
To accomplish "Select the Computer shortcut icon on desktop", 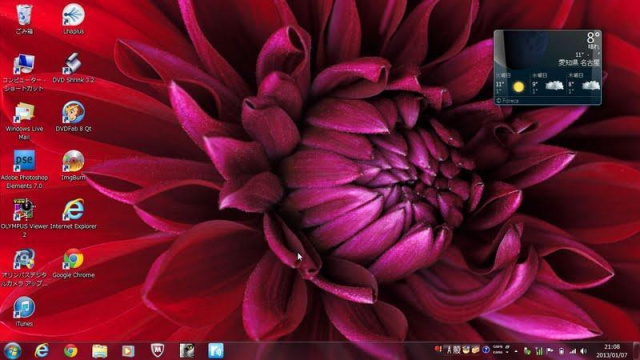I will (24, 72).
